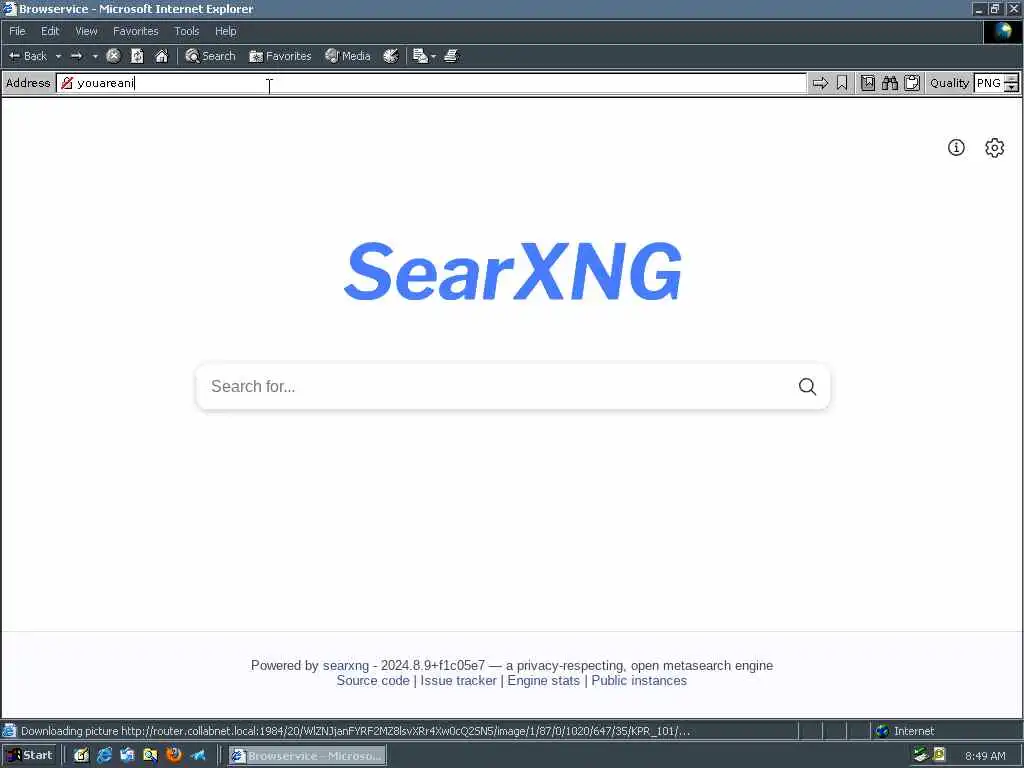This screenshot has width=1024, height=768.
Task: Open the Search pane in the toolbar
Action: tap(210, 56)
